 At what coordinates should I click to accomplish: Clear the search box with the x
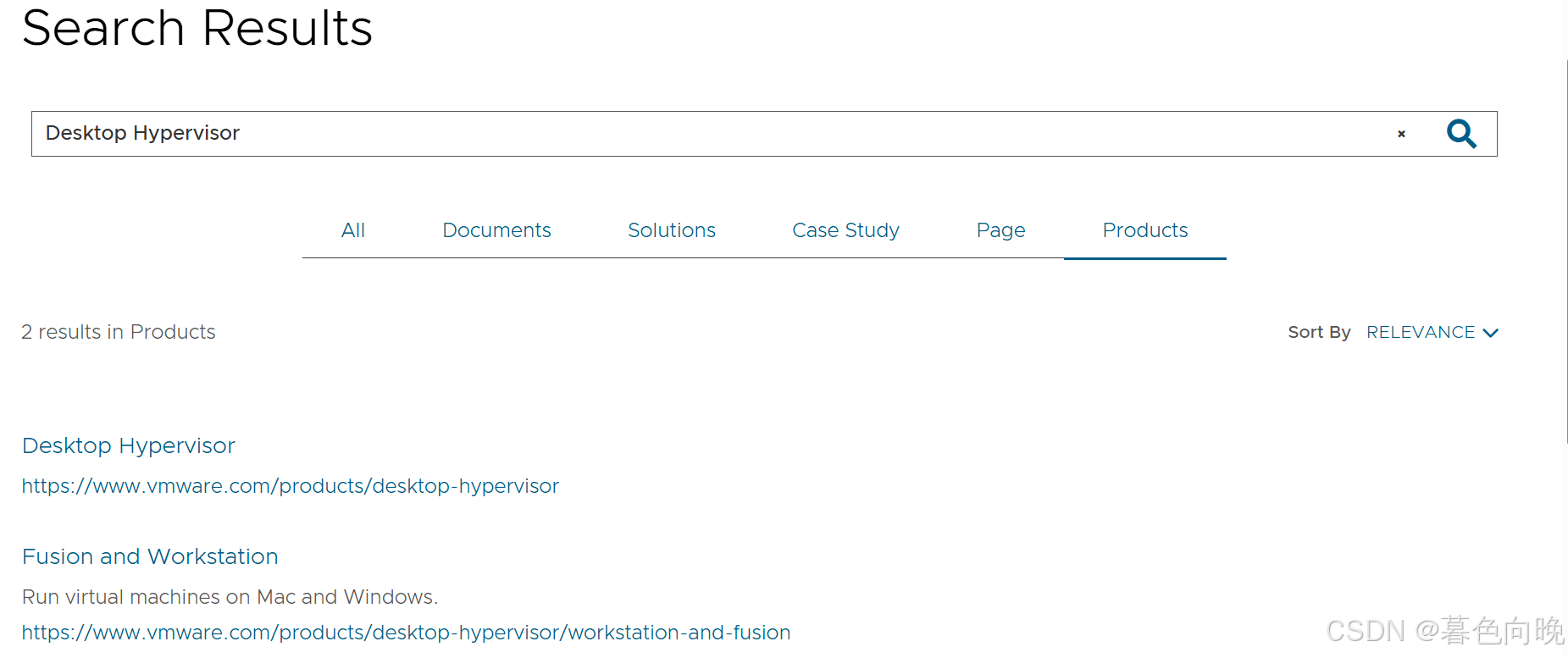[1401, 134]
